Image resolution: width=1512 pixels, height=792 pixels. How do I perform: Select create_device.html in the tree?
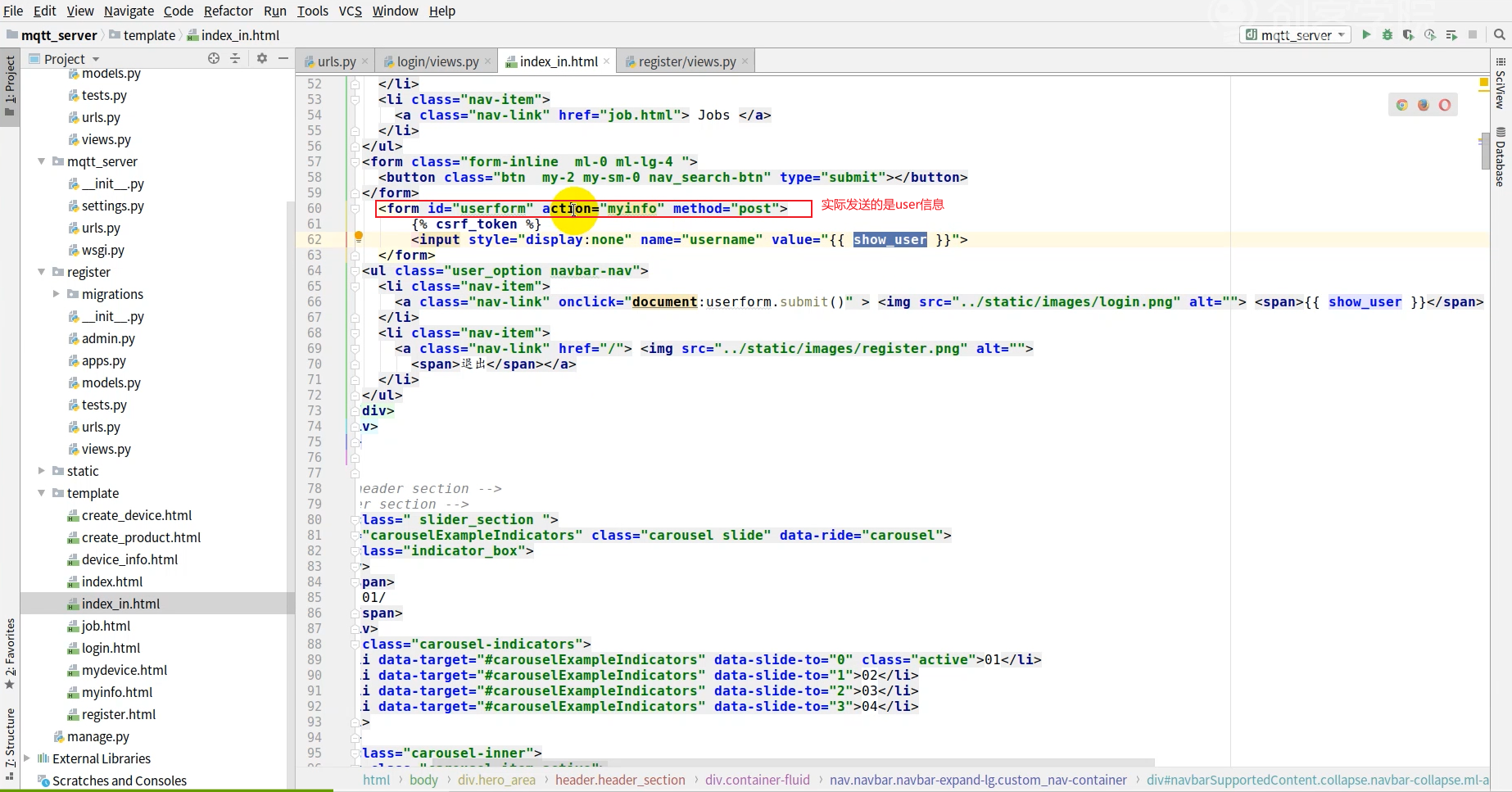137,515
